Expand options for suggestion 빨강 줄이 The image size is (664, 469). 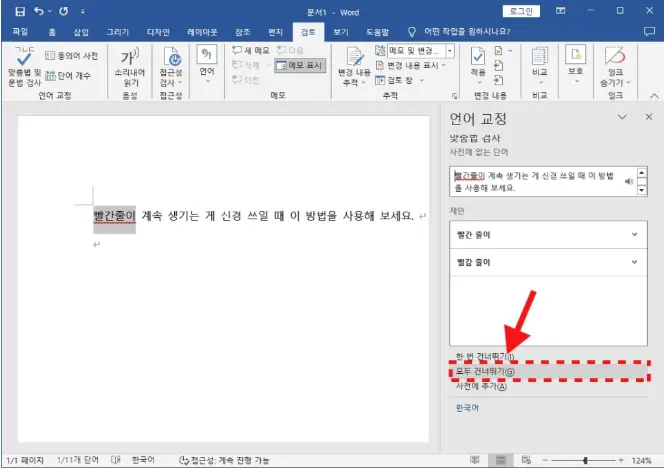coord(636,260)
